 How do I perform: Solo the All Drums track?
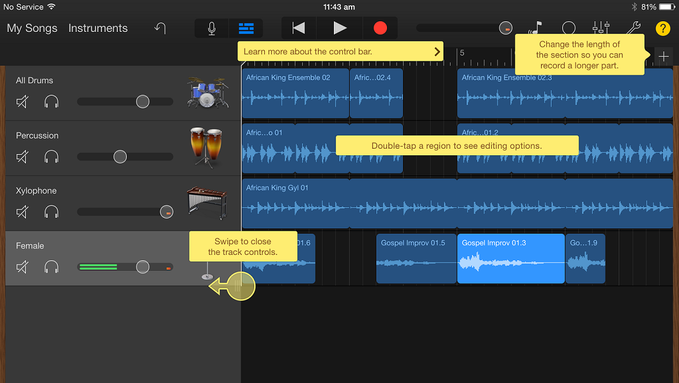(51, 102)
